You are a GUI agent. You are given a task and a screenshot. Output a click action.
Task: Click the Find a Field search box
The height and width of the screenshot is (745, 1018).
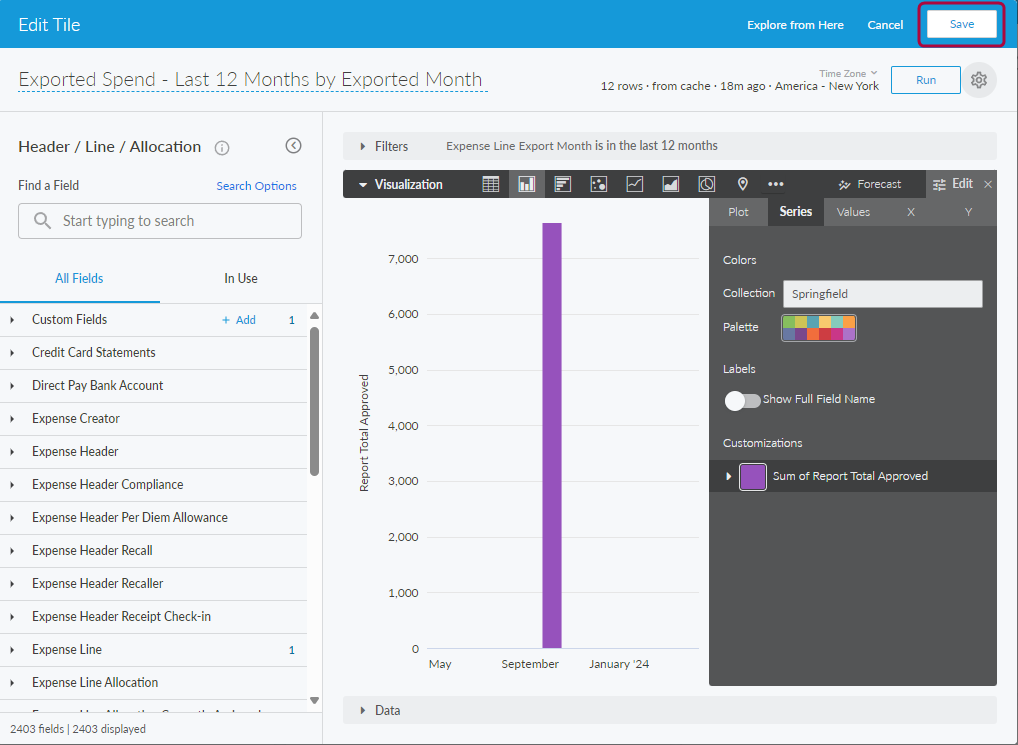[x=160, y=221]
